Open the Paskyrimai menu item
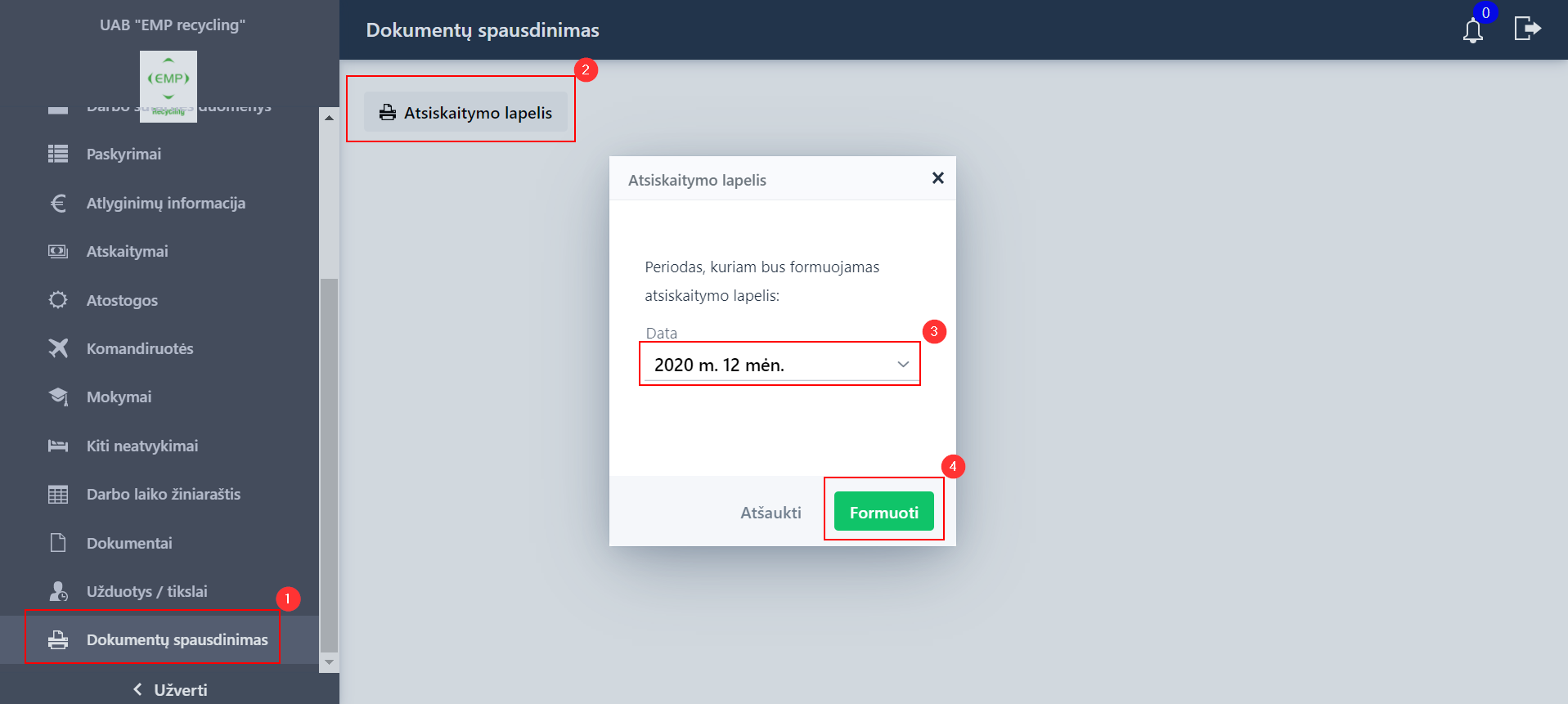Viewport: 1568px width, 704px height. tap(124, 154)
